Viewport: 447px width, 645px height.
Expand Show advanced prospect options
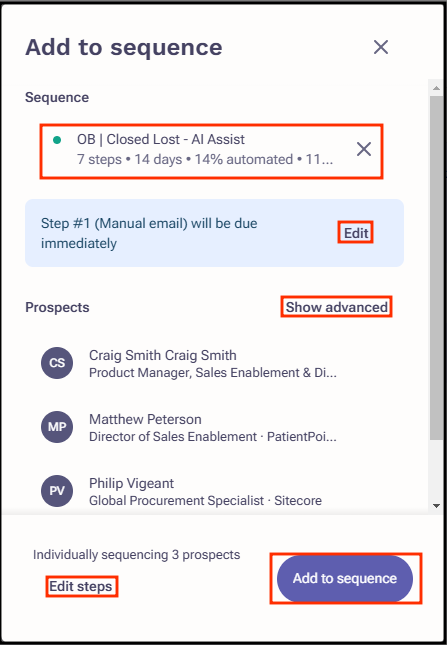coord(336,307)
